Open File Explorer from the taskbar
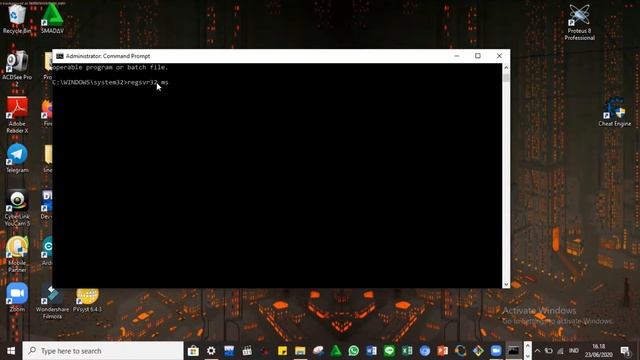640x360 pixels. point(300,351)
